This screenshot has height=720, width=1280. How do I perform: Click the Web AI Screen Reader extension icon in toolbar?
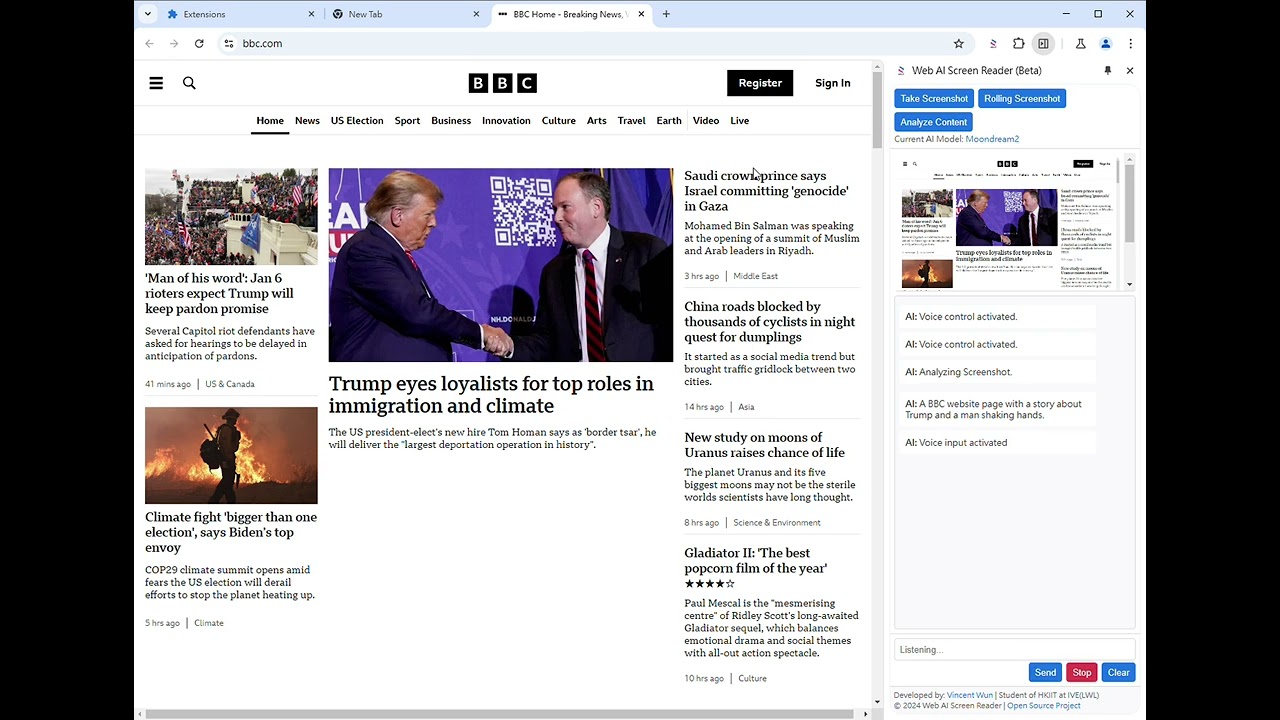(993, 43)
